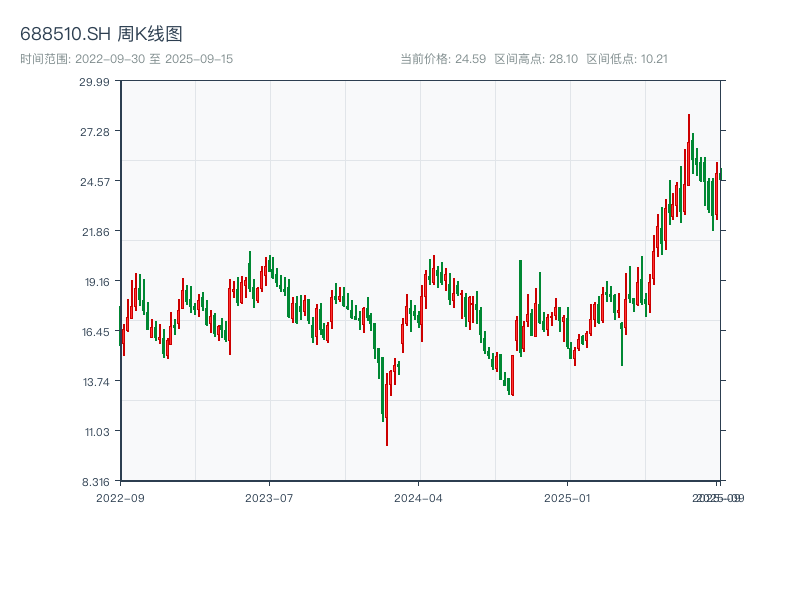Viewport: 800px width, 600px height.
Task: Click the tallest red candlestick at the 28.10 peak
Action: click(689, 150)
